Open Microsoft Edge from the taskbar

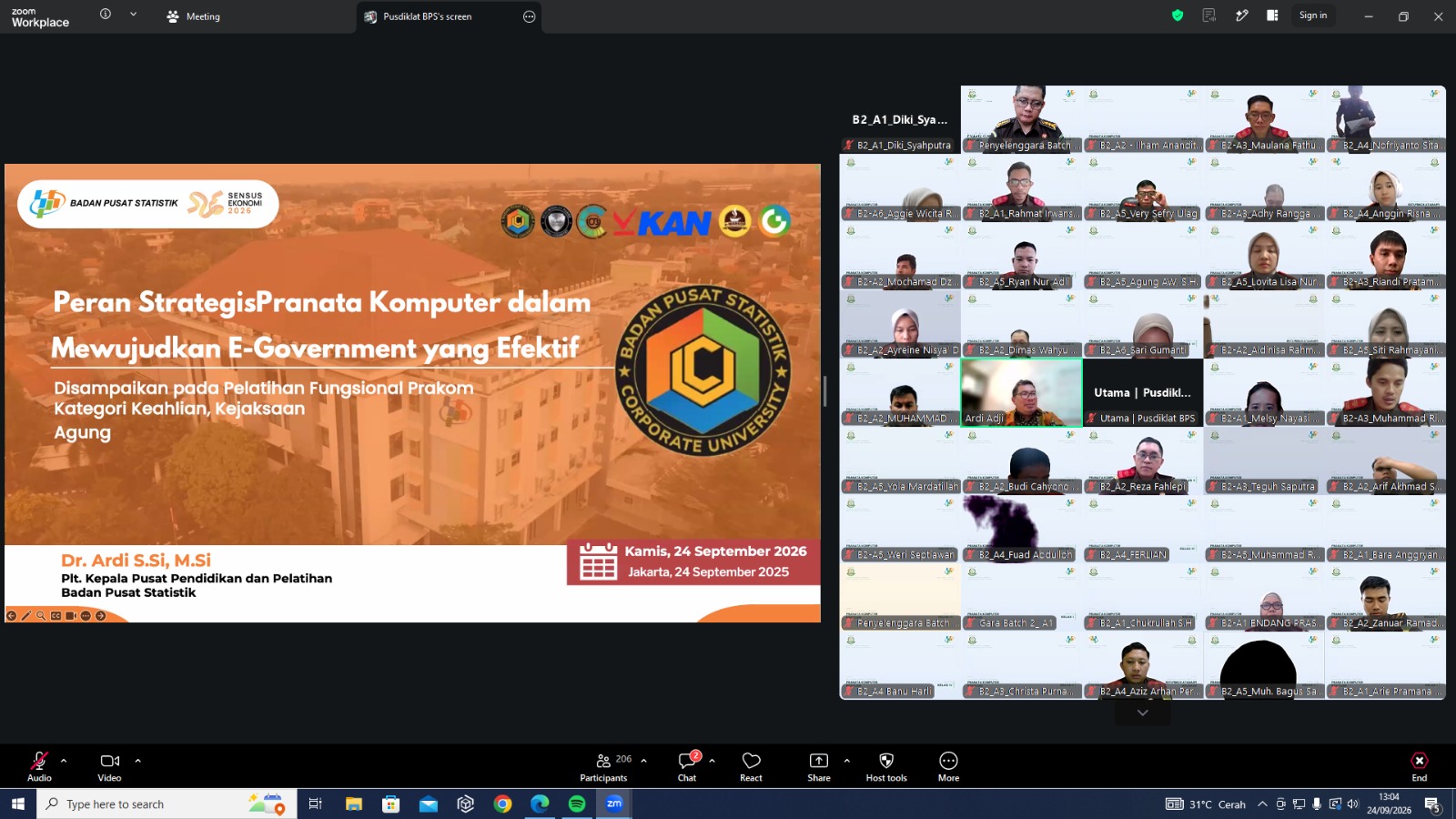(540, 804)
